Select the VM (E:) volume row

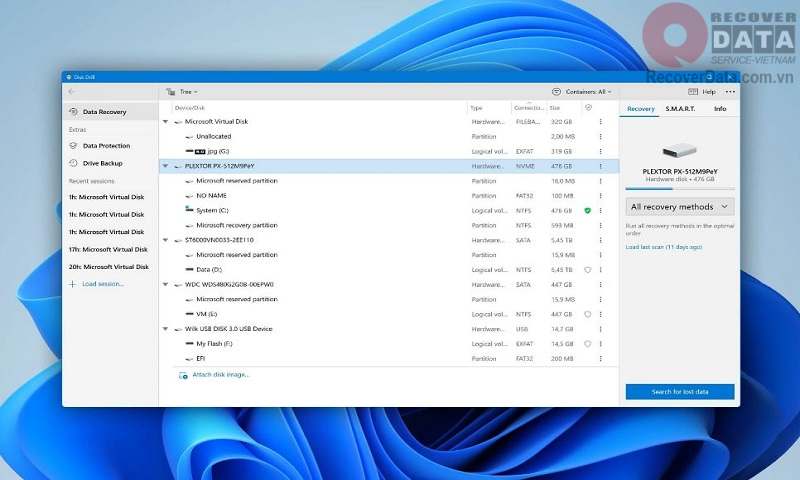tap(389, 314)
